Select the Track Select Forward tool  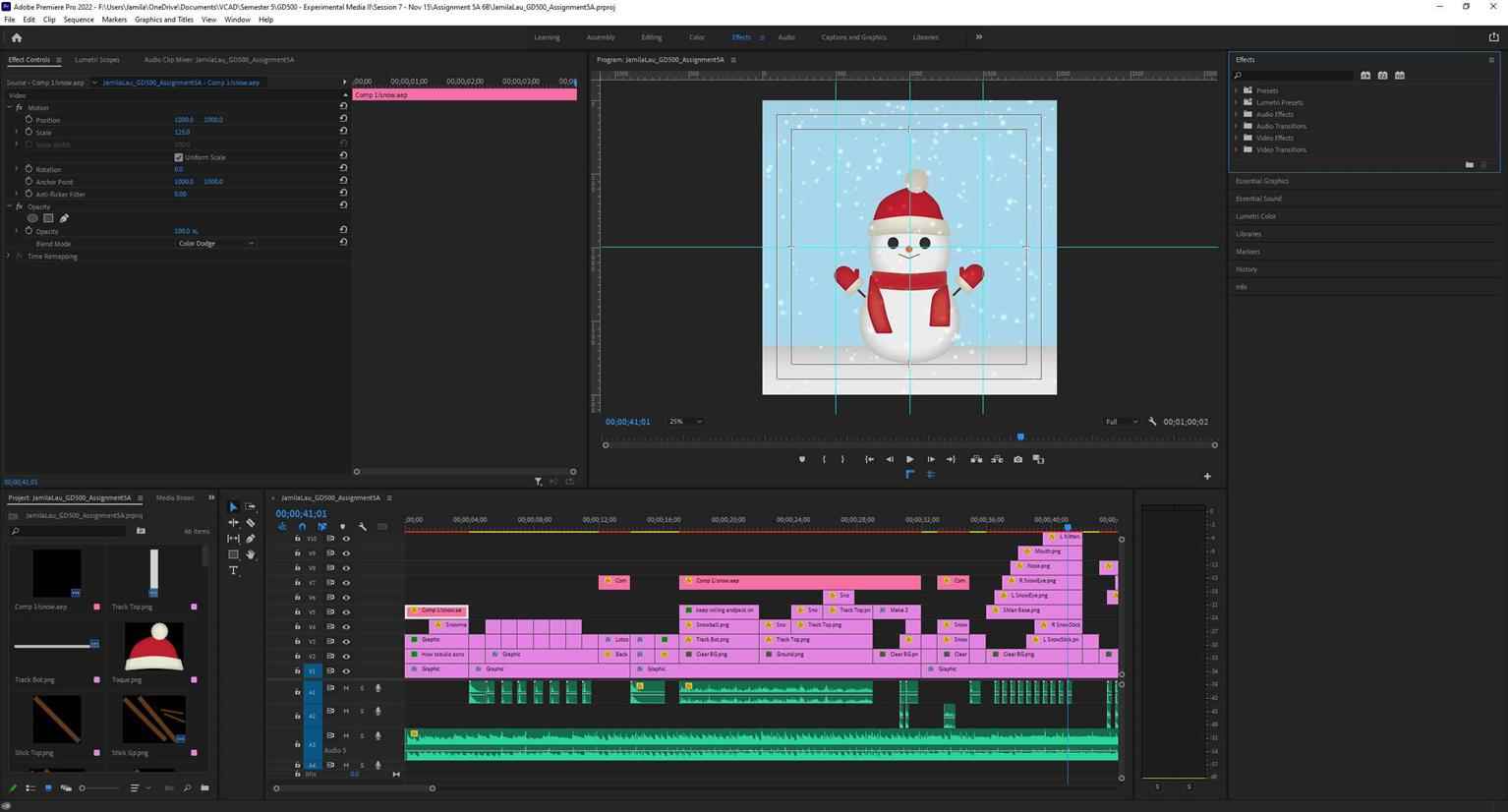pyautogui.click(x=251, y=507)
